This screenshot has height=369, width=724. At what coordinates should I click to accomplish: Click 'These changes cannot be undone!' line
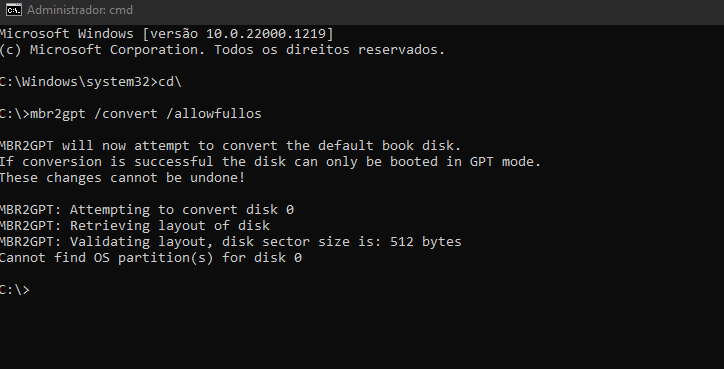[122, 178]
